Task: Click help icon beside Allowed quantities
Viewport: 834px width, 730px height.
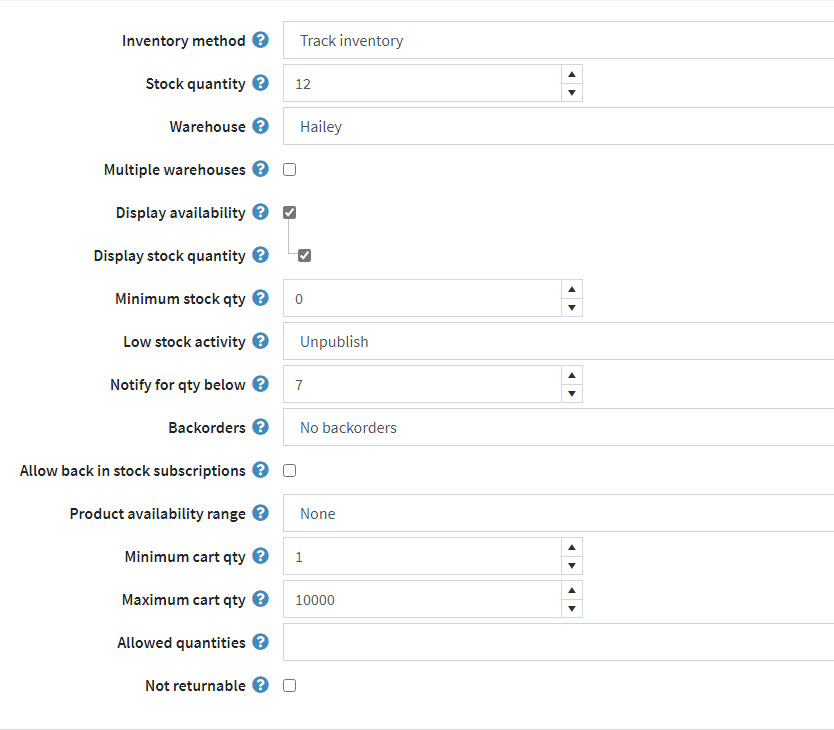Action: pos(260,642)
